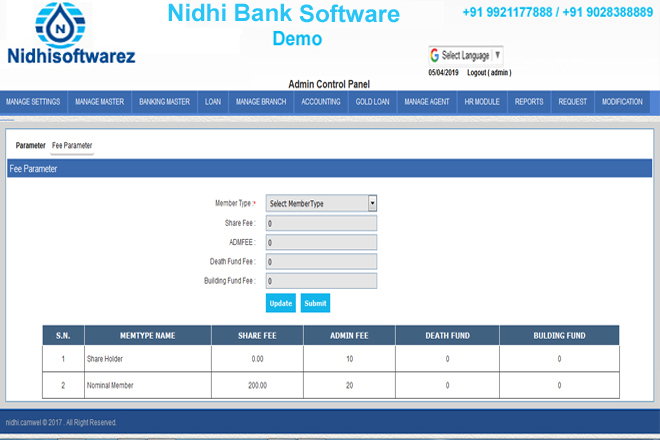Open Manage Agent menu

point(427,102)
